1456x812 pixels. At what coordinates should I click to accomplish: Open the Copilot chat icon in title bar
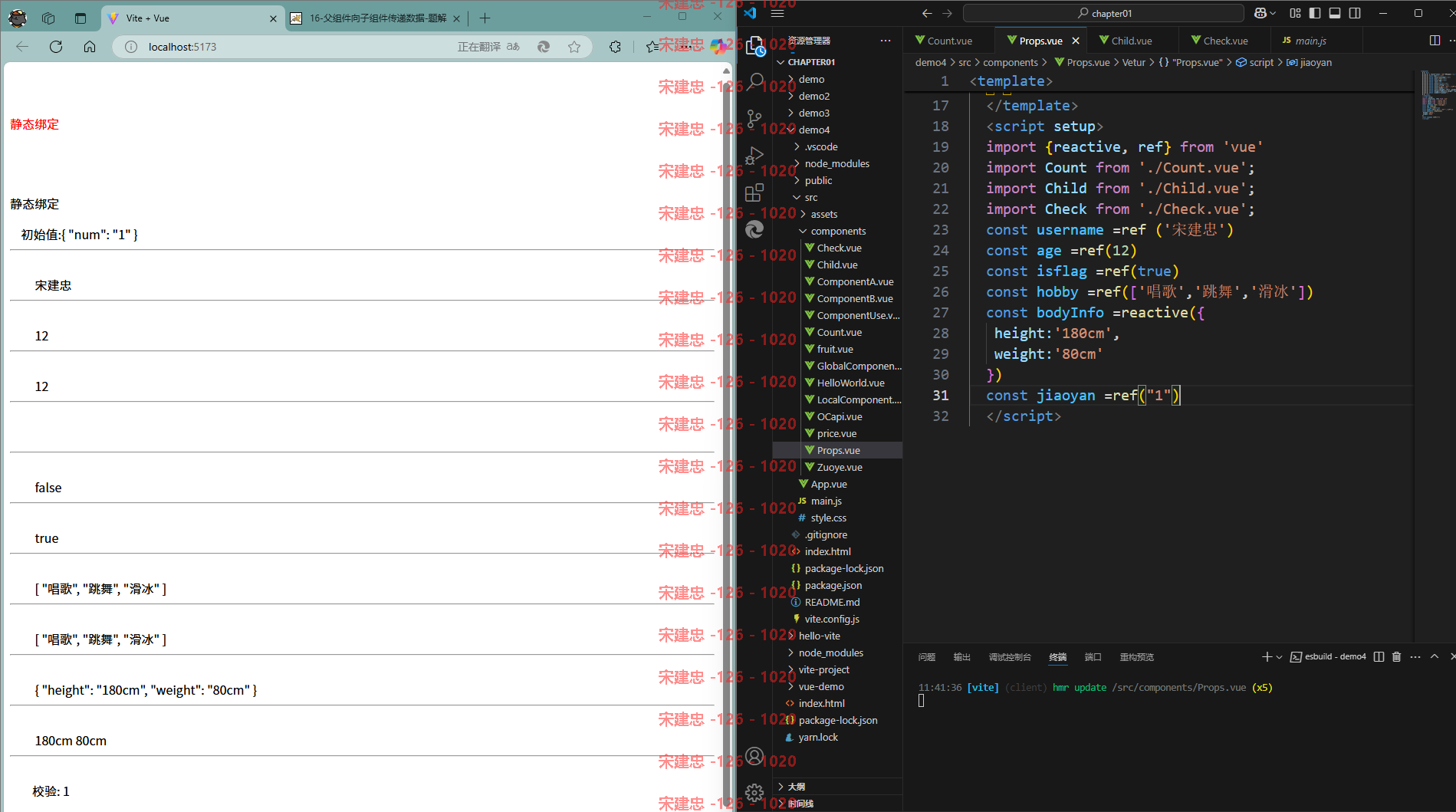tap(1260, 13)
